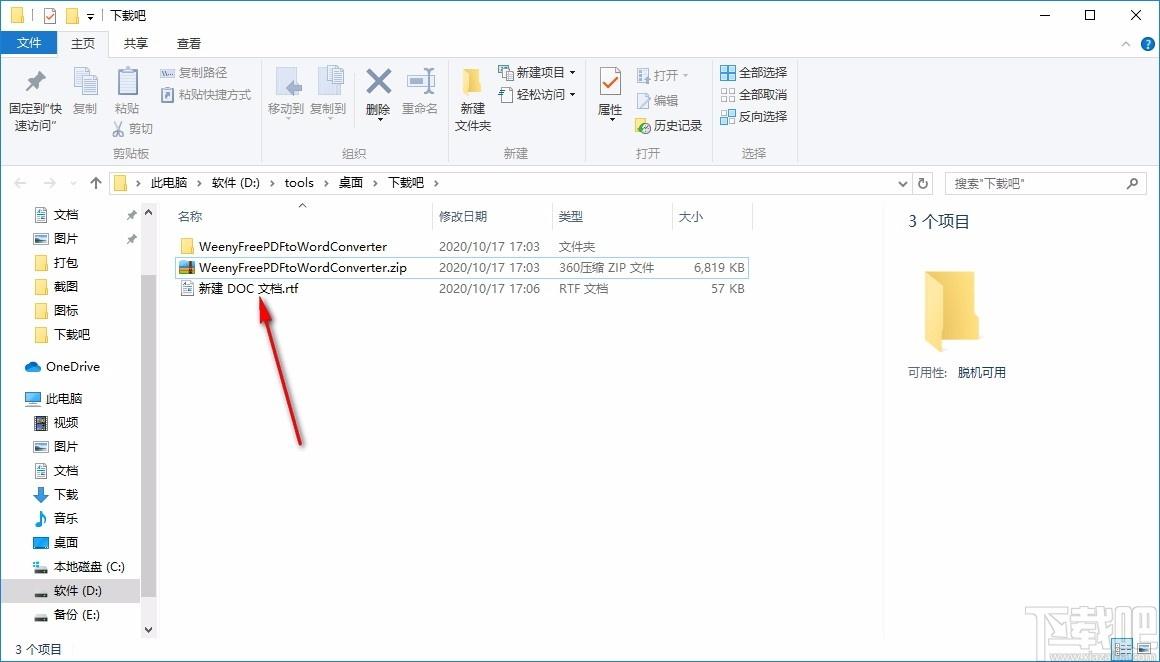Click properties icon in quick access toolbar

50,16
